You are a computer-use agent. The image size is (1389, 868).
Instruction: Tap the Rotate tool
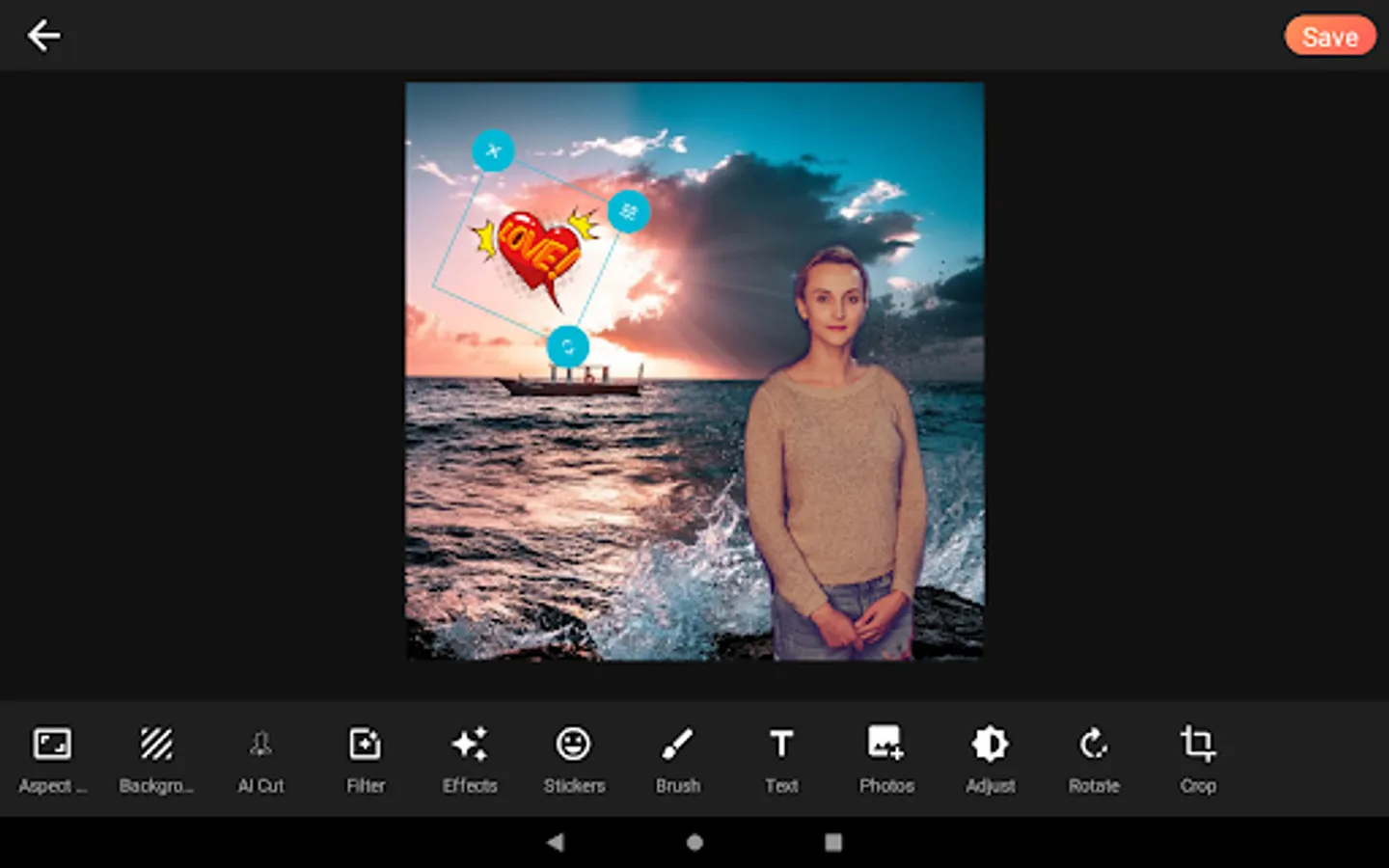[x=1094, y=760]
